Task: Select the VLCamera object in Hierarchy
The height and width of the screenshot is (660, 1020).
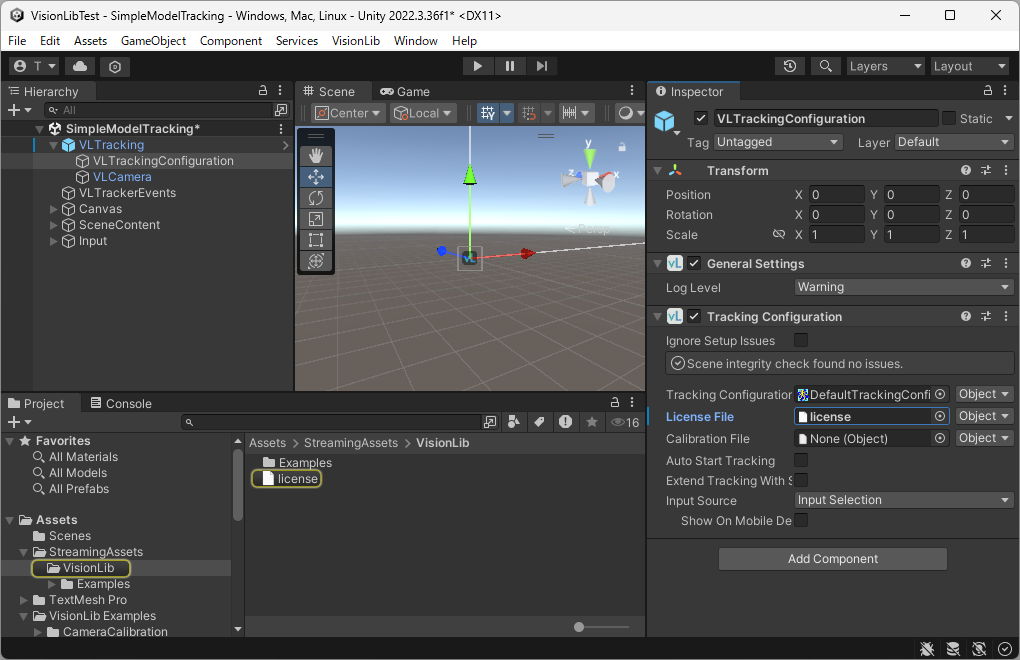Action: click(x=122, y=177)
